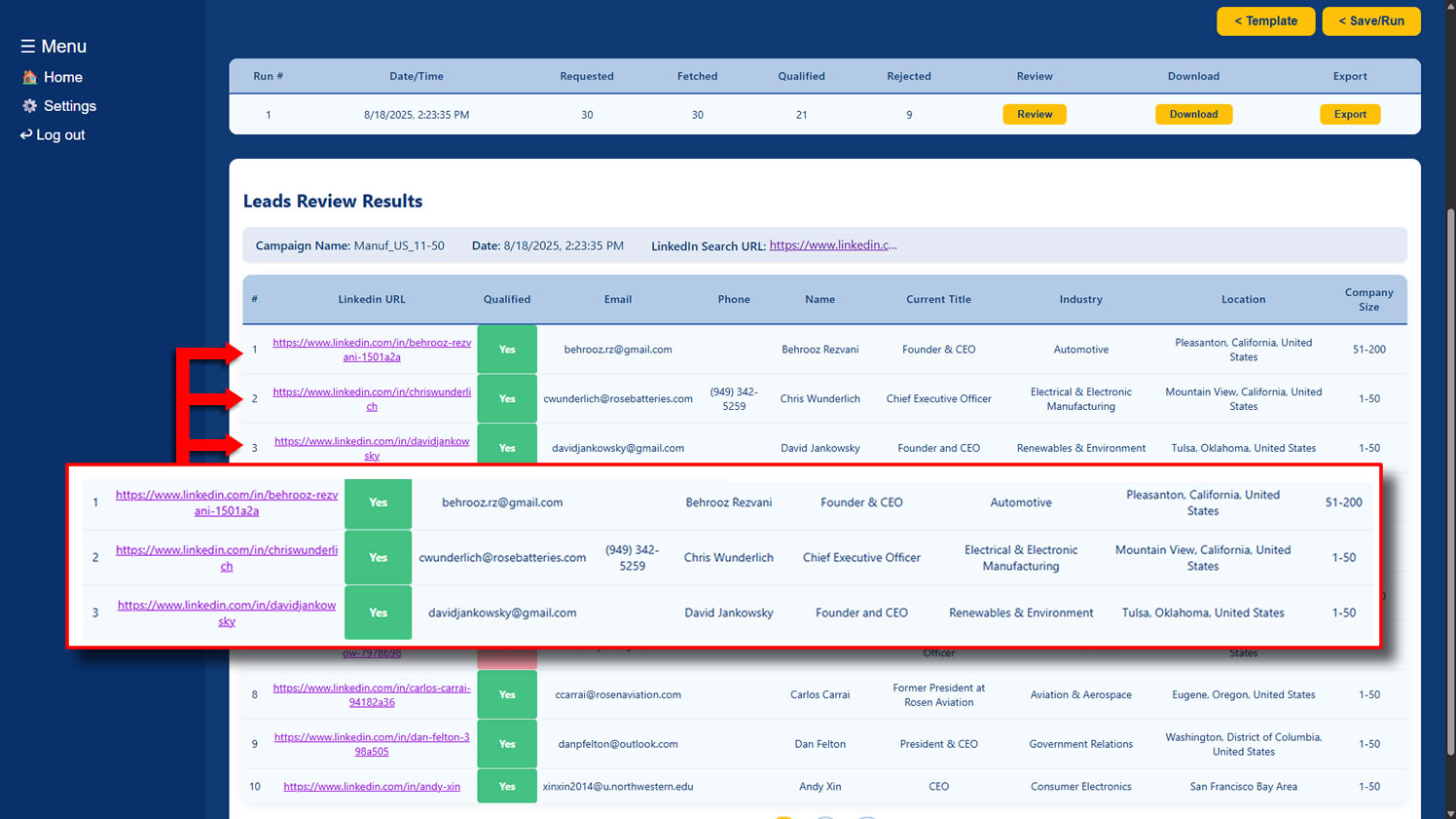Open Carlos Carrai's LinkedIn profile link
This screenshot has width=1456, height=819.
[372, 694]
